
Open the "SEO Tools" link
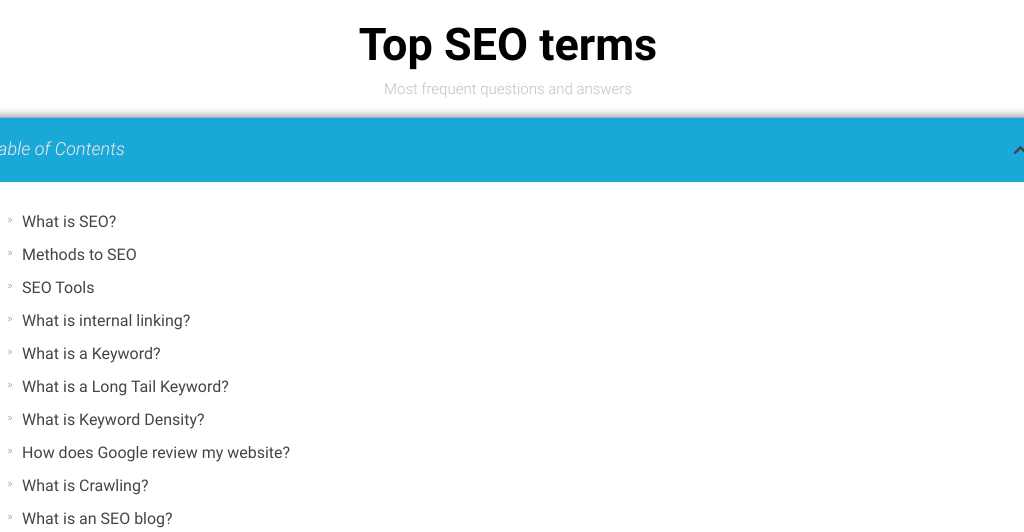[x=58, y=288]
